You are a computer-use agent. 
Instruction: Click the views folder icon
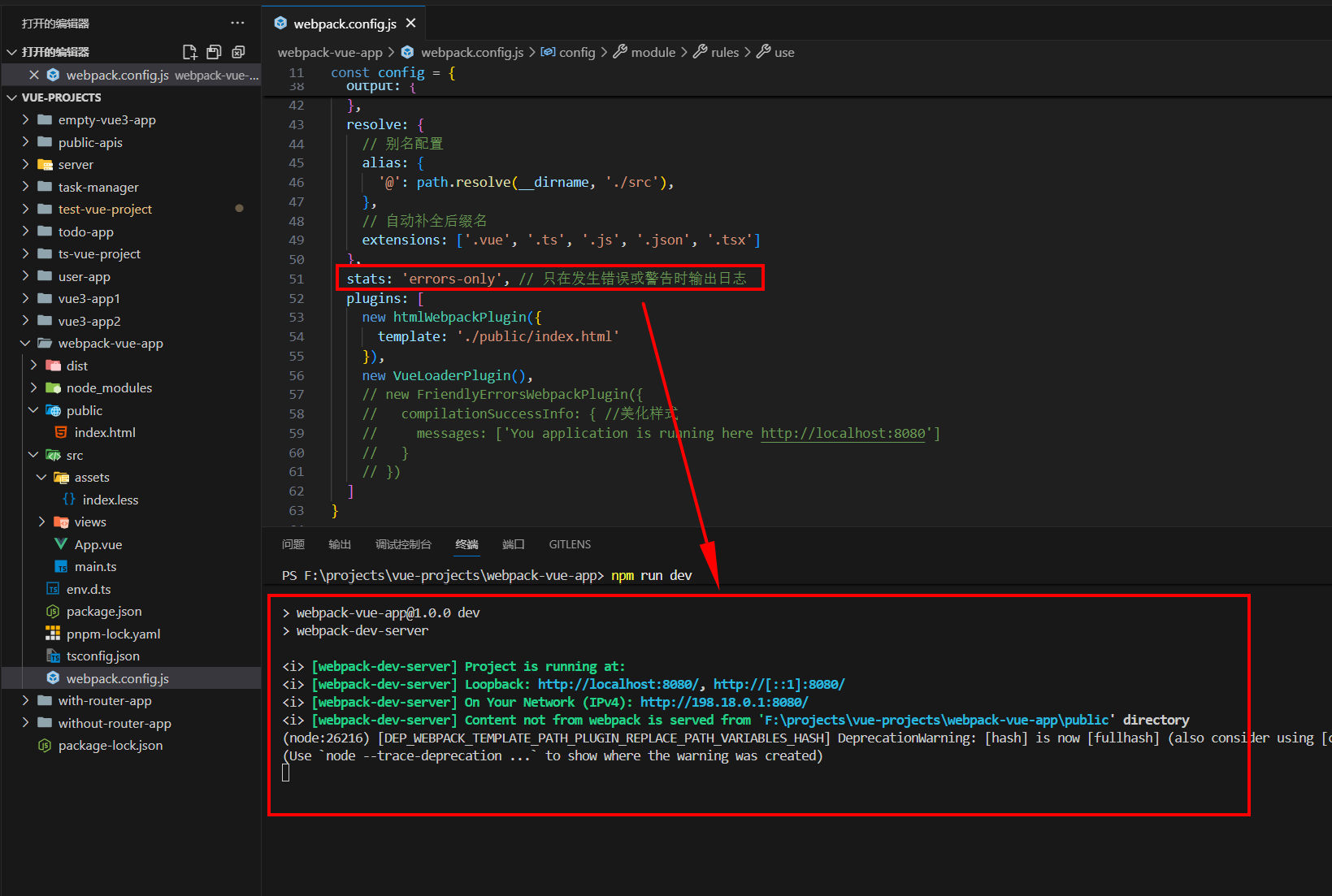(x=62, y=522)
